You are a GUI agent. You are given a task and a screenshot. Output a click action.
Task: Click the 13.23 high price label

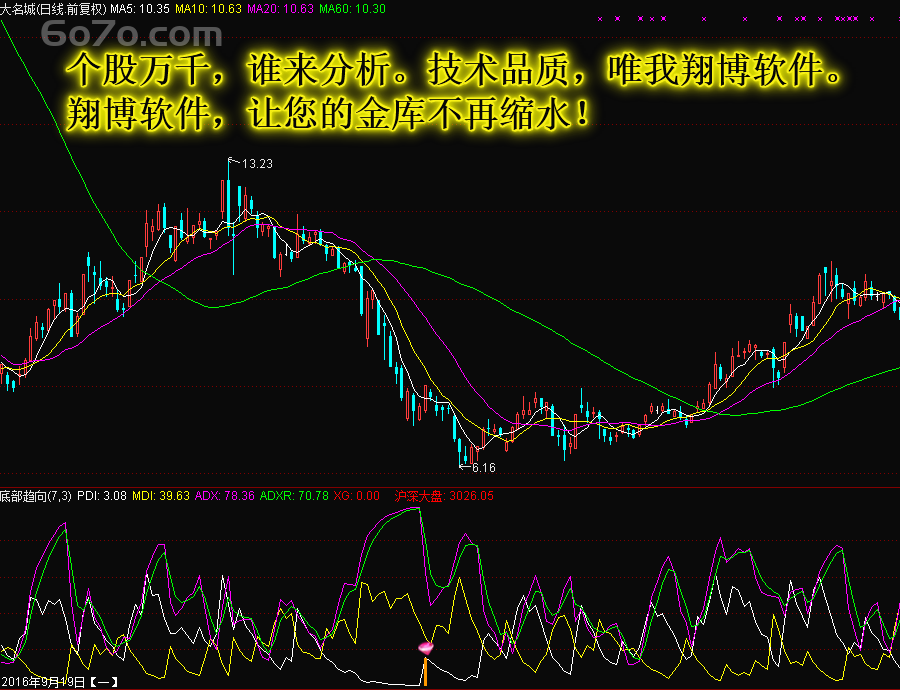[257, 164]
